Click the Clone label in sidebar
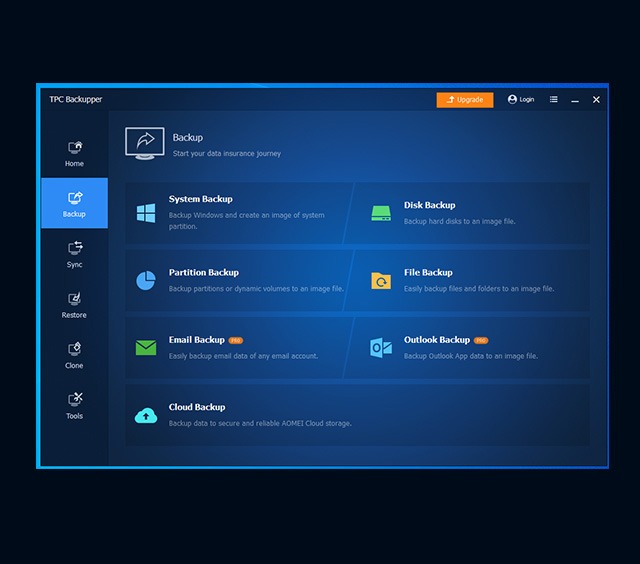Image resolution: width=640 pixels, height=564 pixels. point(74,366)
